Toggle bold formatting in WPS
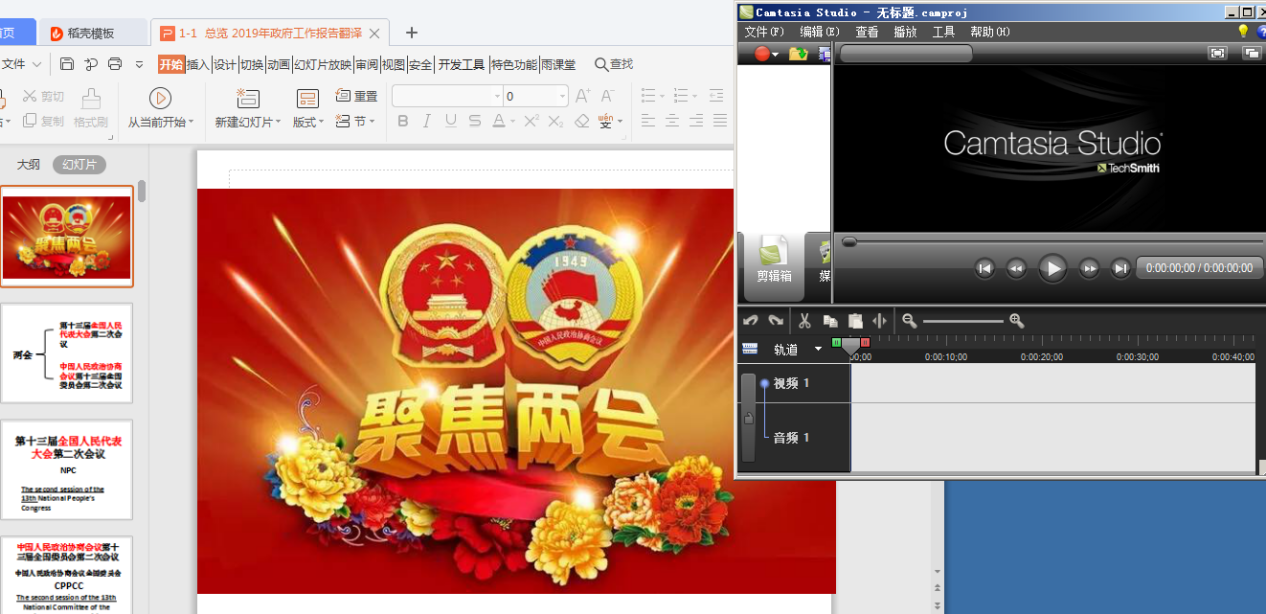Viewport: 1266px width, 614px height. point(403,121)
